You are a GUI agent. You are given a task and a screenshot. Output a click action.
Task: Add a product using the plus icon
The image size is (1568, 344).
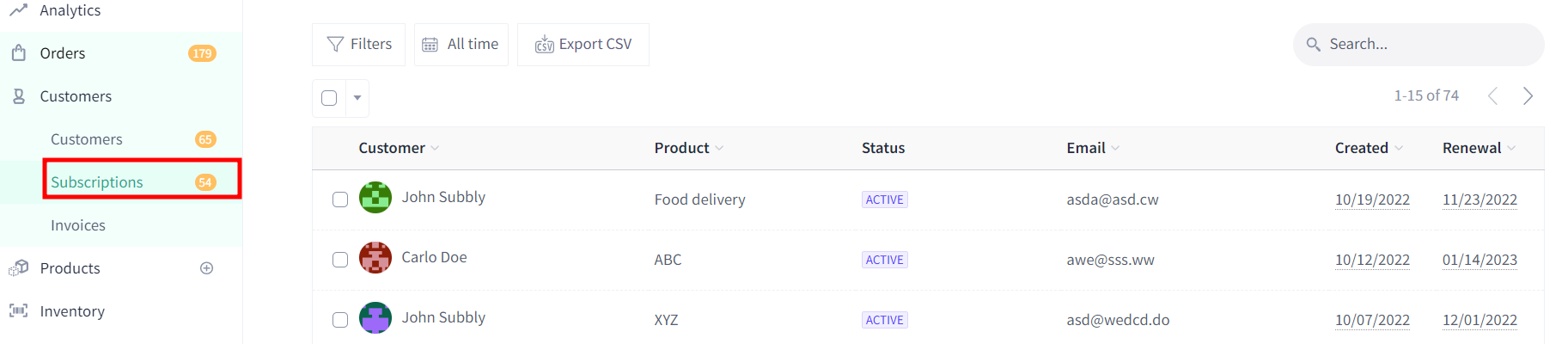[x=206, y=268]
